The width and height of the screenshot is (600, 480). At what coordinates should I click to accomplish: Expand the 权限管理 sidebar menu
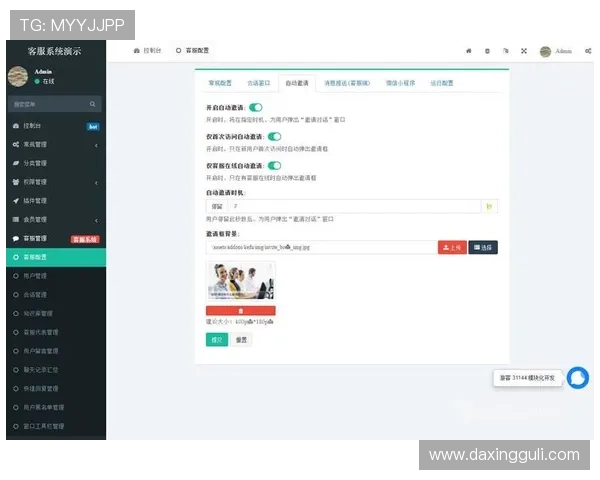pos(56,182)
